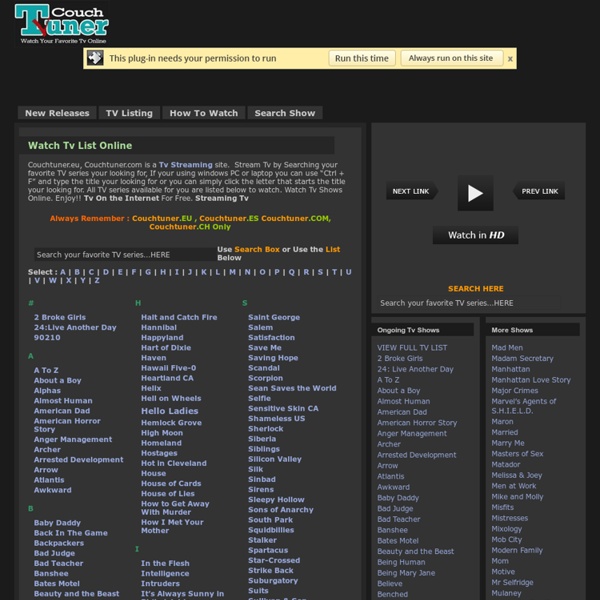The image size is (600, 600).
Task: Open House of Cards link
Action: pos(171,484)
